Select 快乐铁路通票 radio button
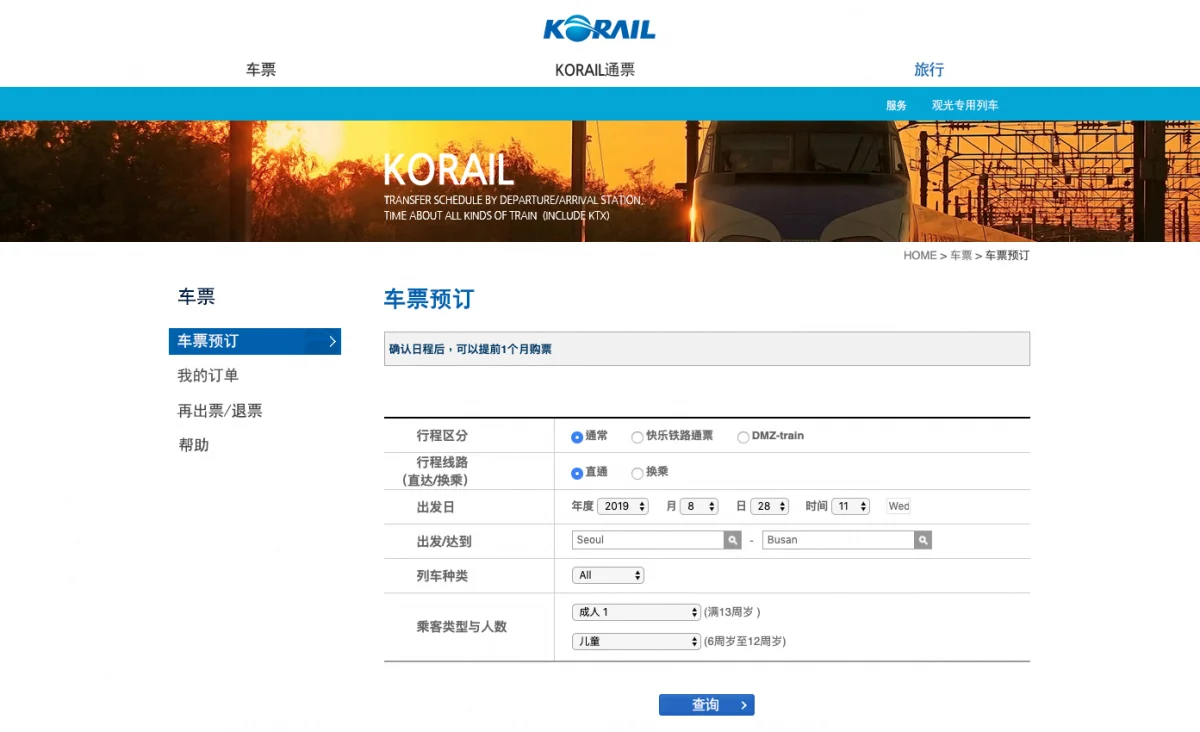The height and width of the screenshot is (732, 1200). [637, 437]
